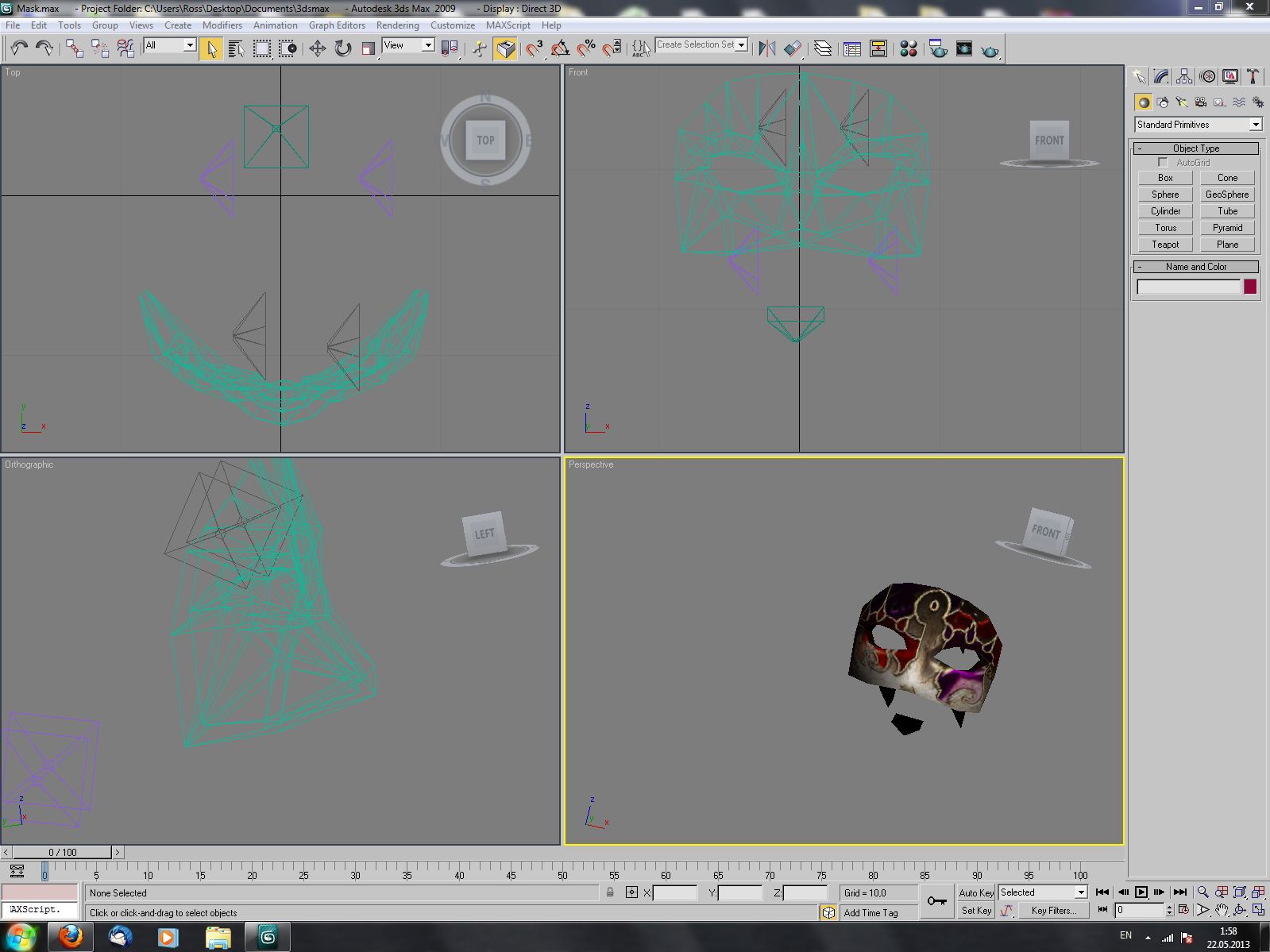Toggle Auto Key animation mode
1270x952 pixels.
[x=975, y=892]
